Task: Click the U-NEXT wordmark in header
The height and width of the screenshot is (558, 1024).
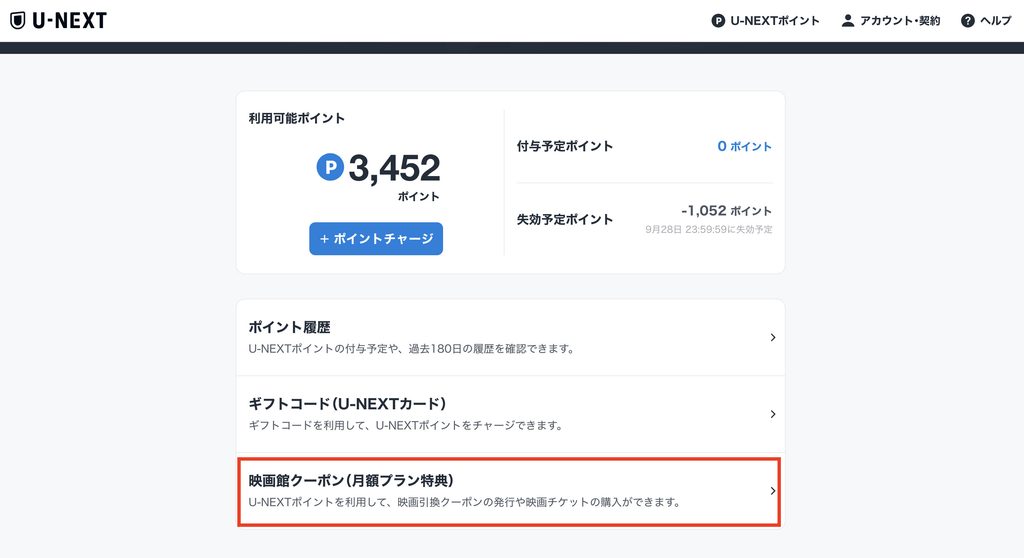Action: click(x=69, y=21)
